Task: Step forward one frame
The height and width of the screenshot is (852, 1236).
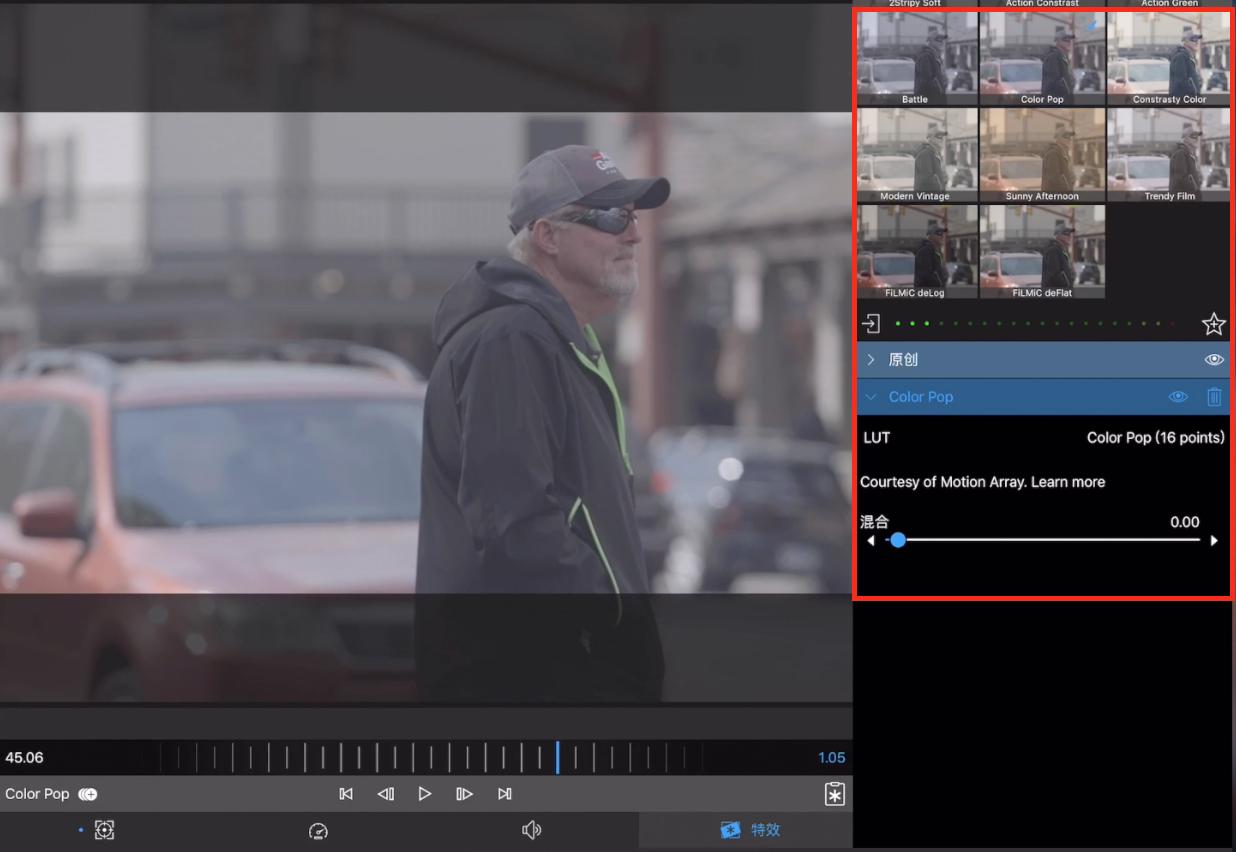Action: 464,794
